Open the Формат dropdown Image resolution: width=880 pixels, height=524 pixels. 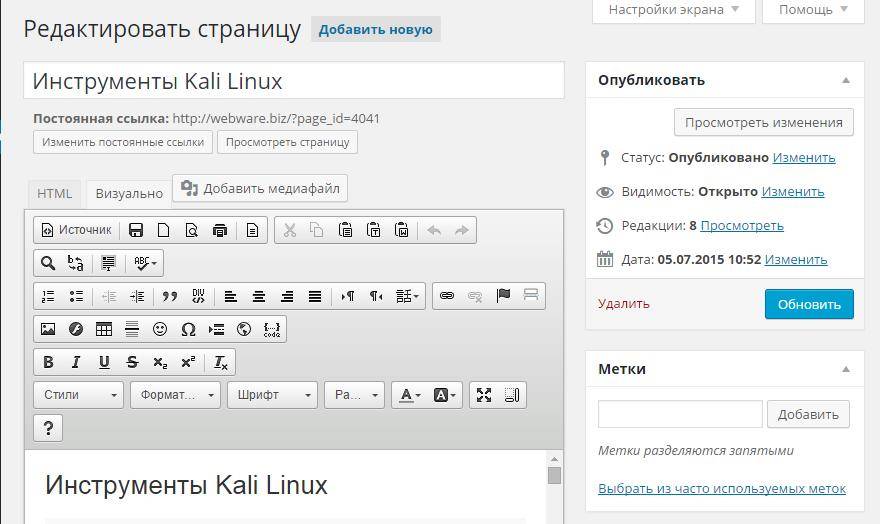pyautogui.click(x=176, y=395)
